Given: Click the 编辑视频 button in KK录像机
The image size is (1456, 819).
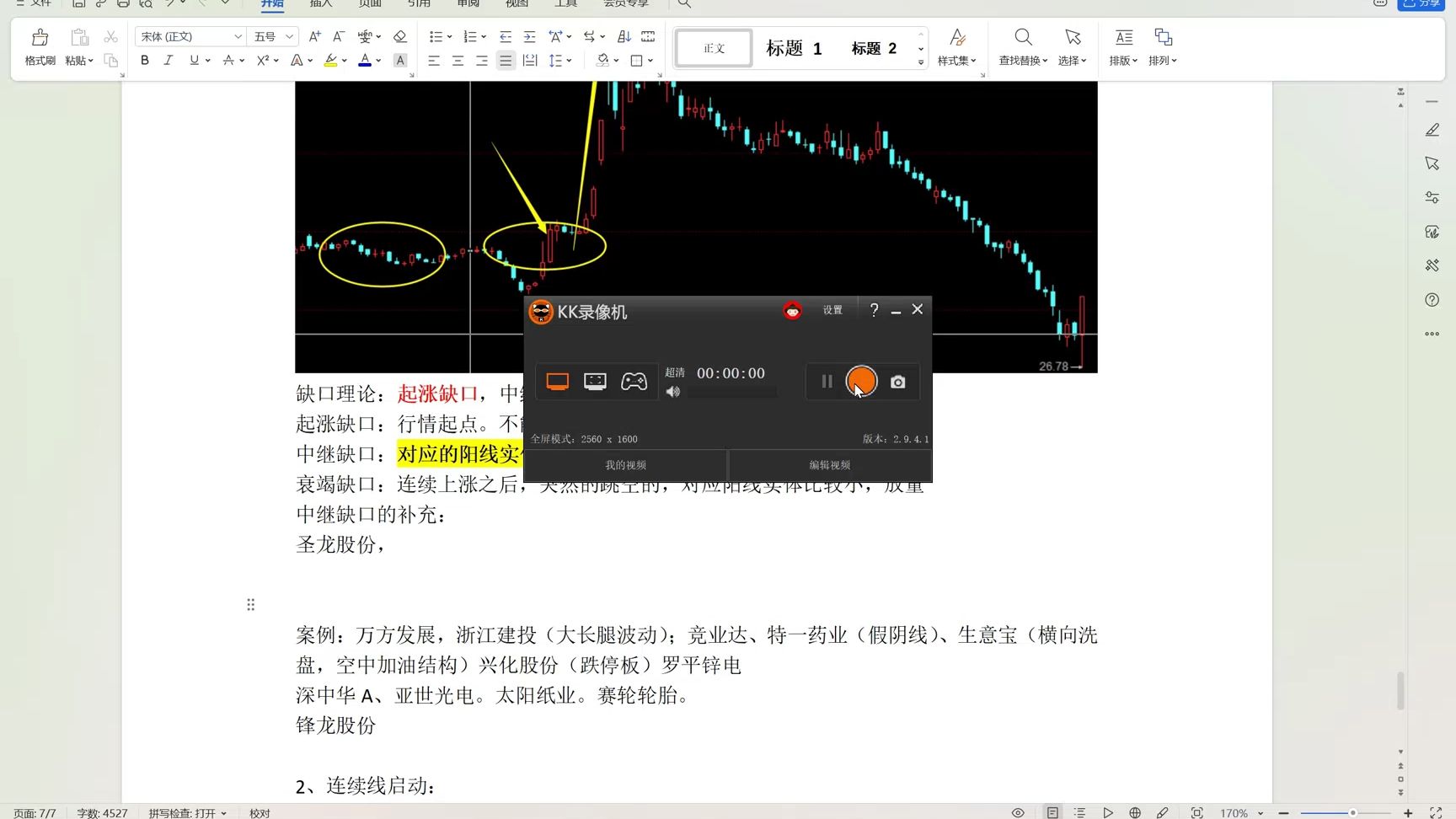Looking at the screenshot, I should point(831,464).
